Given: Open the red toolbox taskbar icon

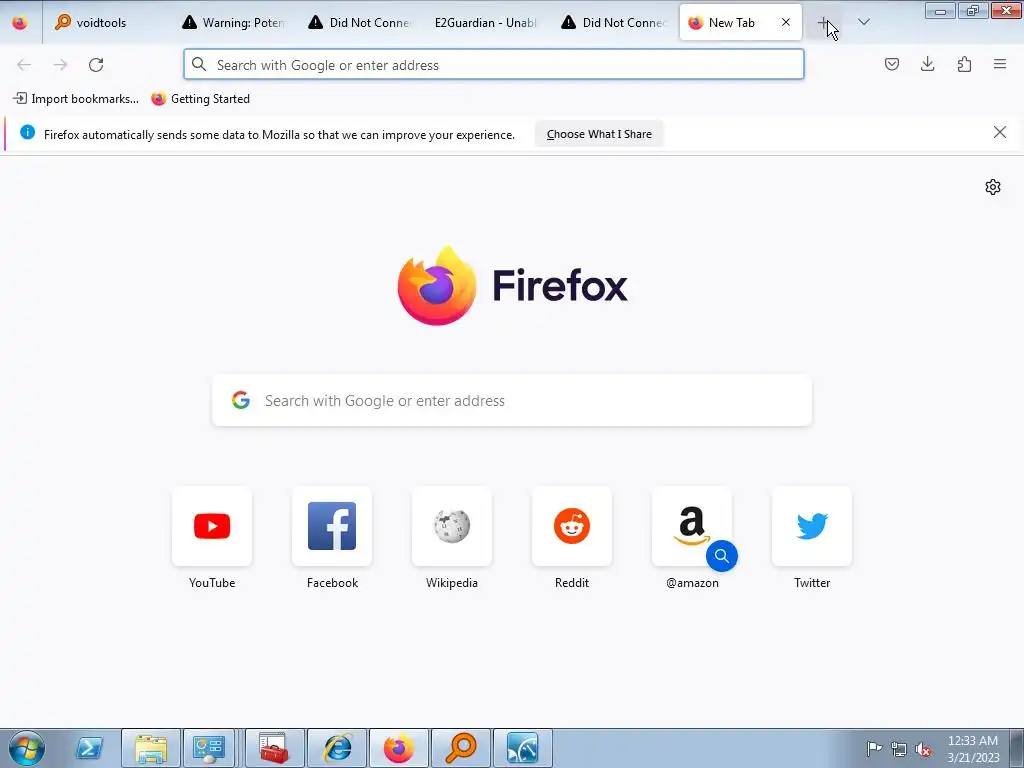Looking at the screenshot, I should point(274,748).
